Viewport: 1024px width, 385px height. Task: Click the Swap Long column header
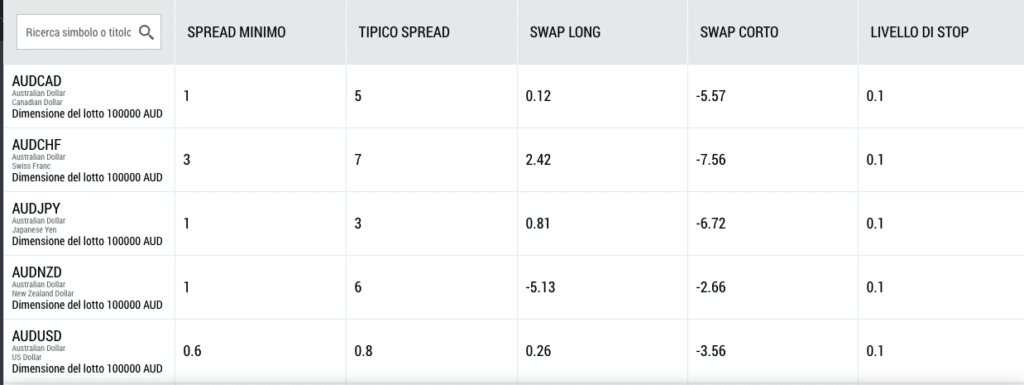tap(565, 32)
